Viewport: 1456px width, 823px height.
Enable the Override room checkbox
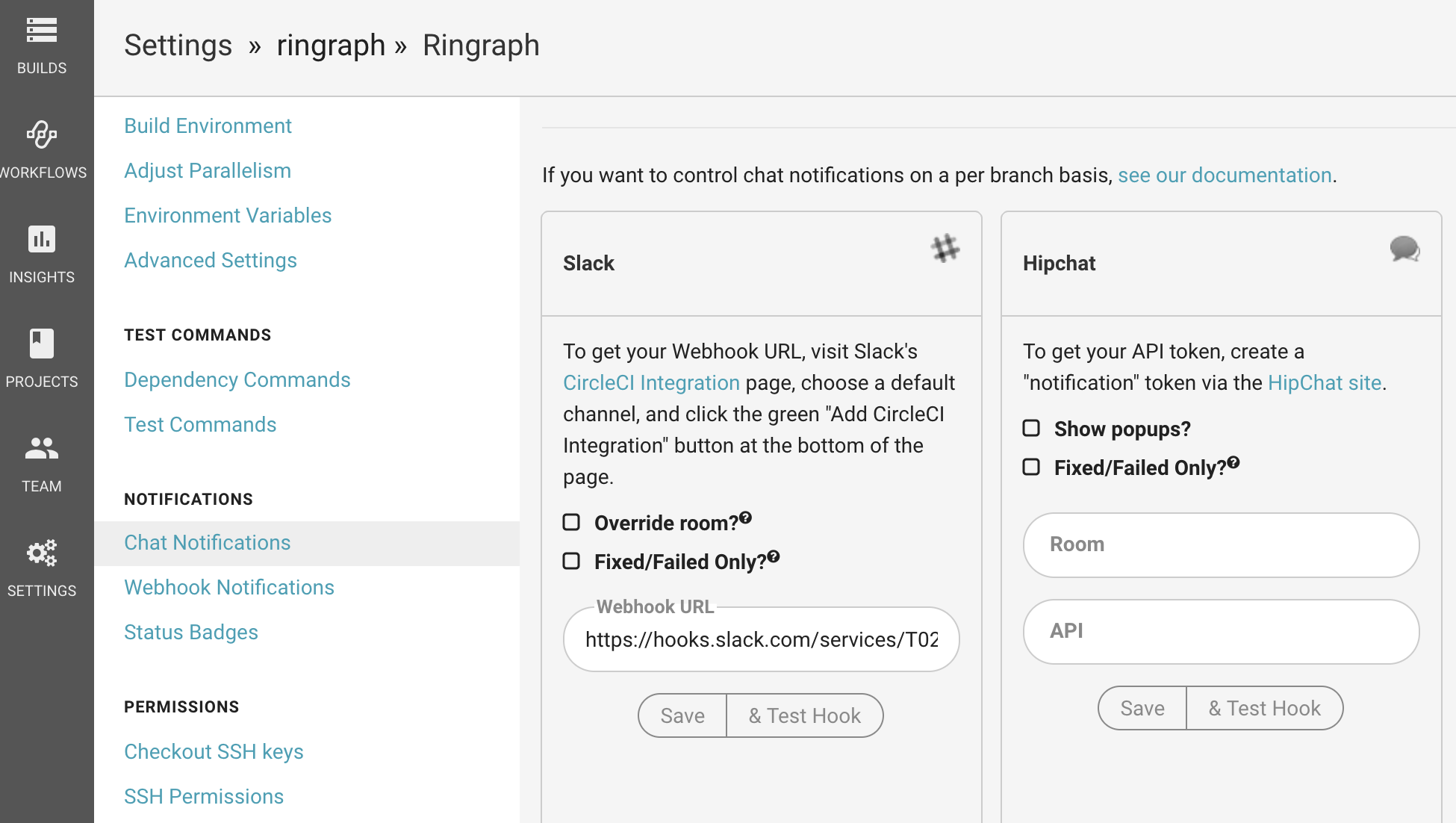tap(571, 522)
